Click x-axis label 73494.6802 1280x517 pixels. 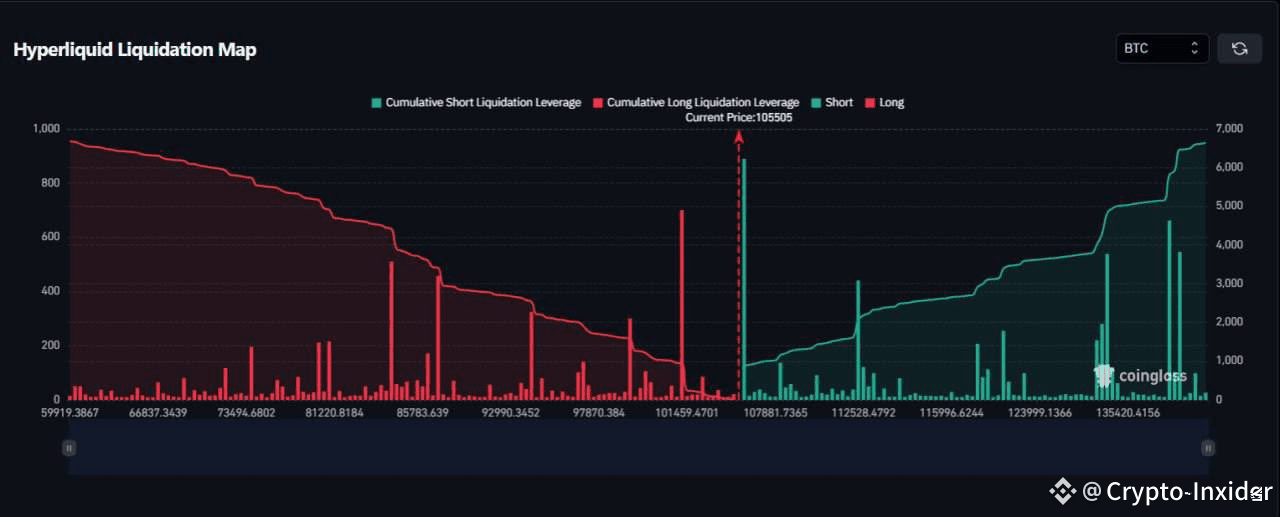pos(246,412)
